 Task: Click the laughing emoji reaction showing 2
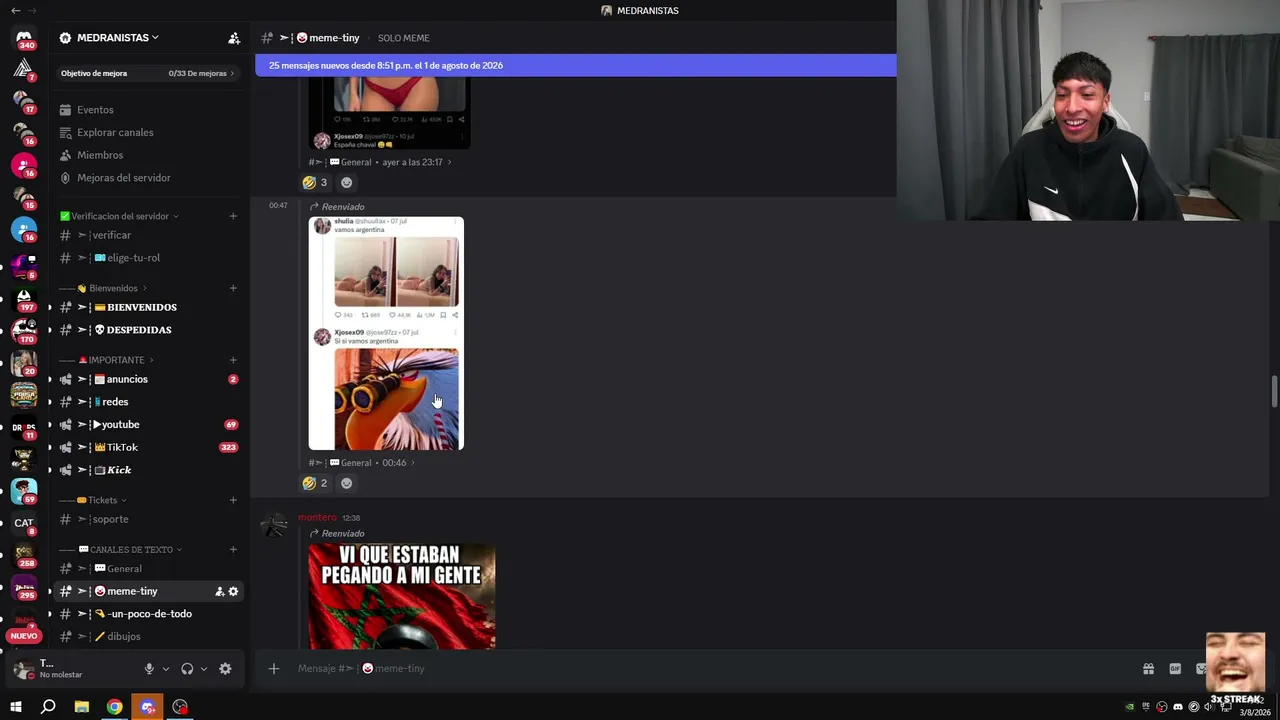315,483
